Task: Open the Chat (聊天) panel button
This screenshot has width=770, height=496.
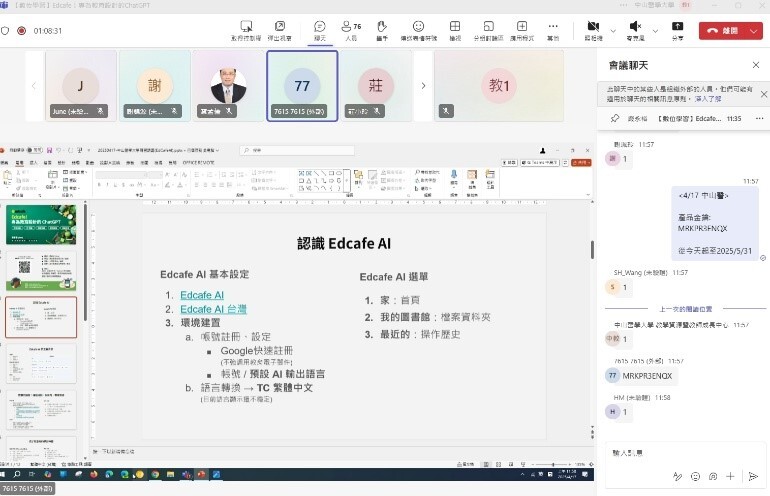Action: pyautogui.click(x=320, y=30)
